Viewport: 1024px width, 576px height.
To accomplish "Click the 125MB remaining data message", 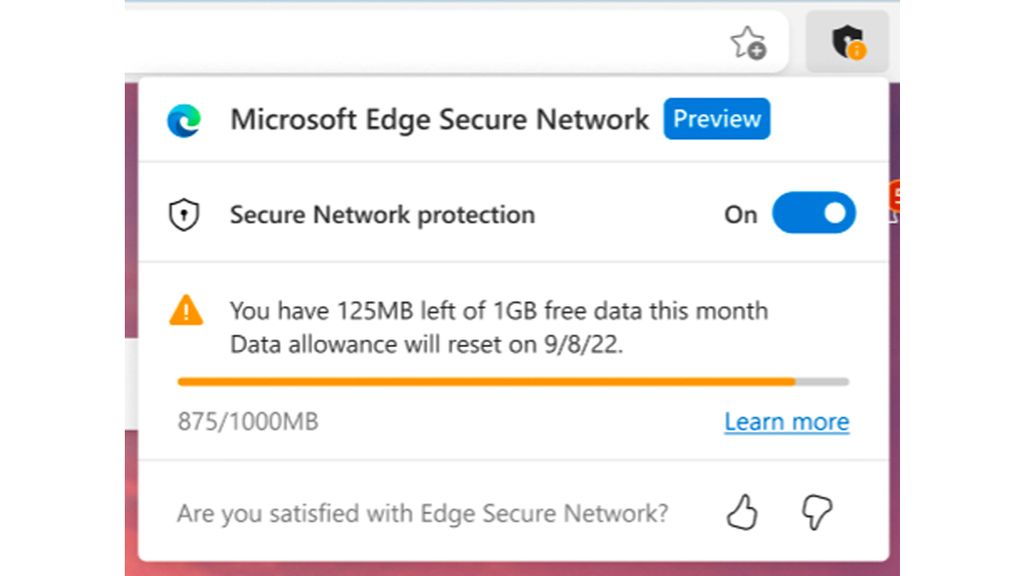I will coord(499,310).
